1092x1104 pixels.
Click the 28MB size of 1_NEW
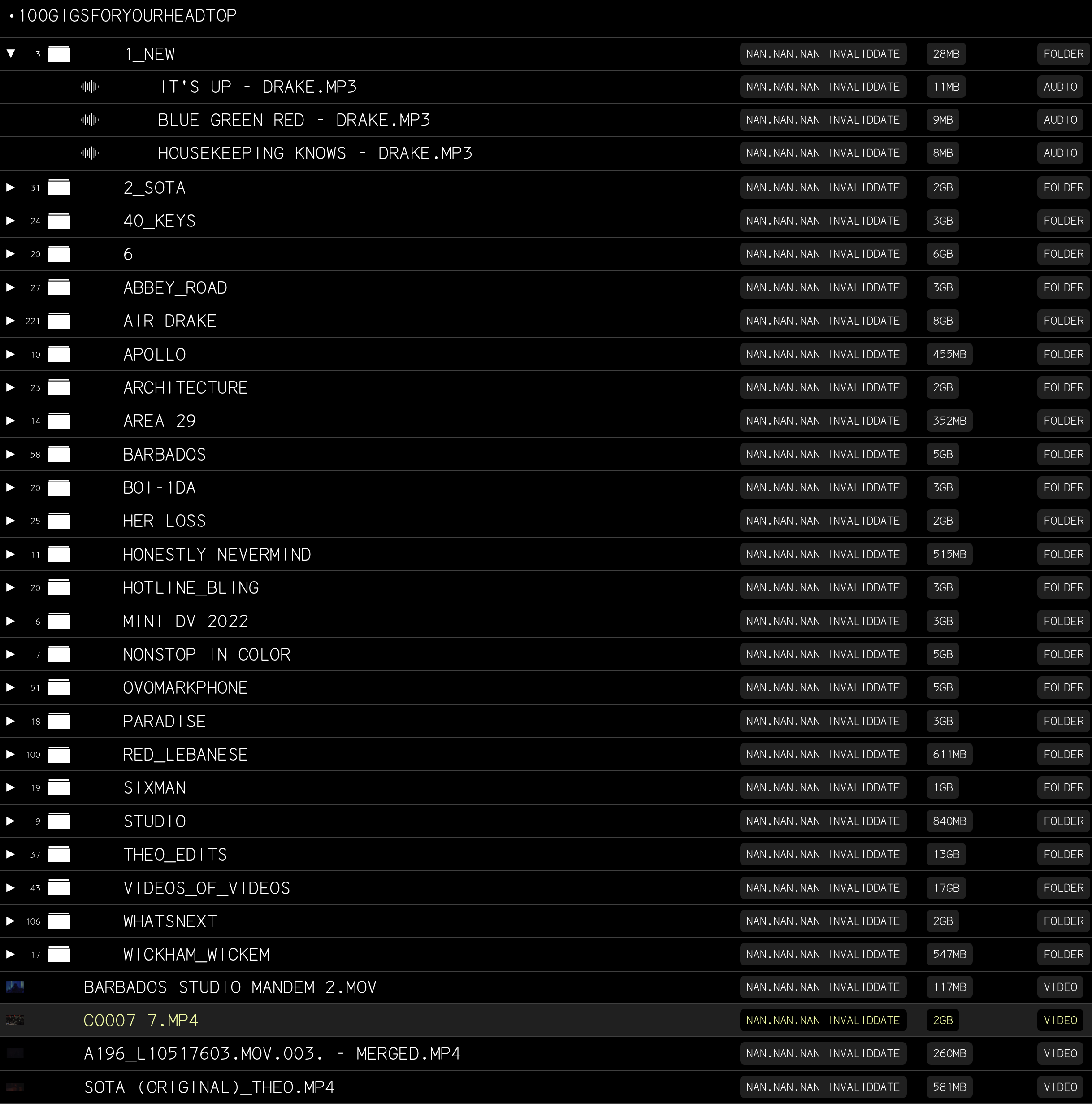(946, 54)
